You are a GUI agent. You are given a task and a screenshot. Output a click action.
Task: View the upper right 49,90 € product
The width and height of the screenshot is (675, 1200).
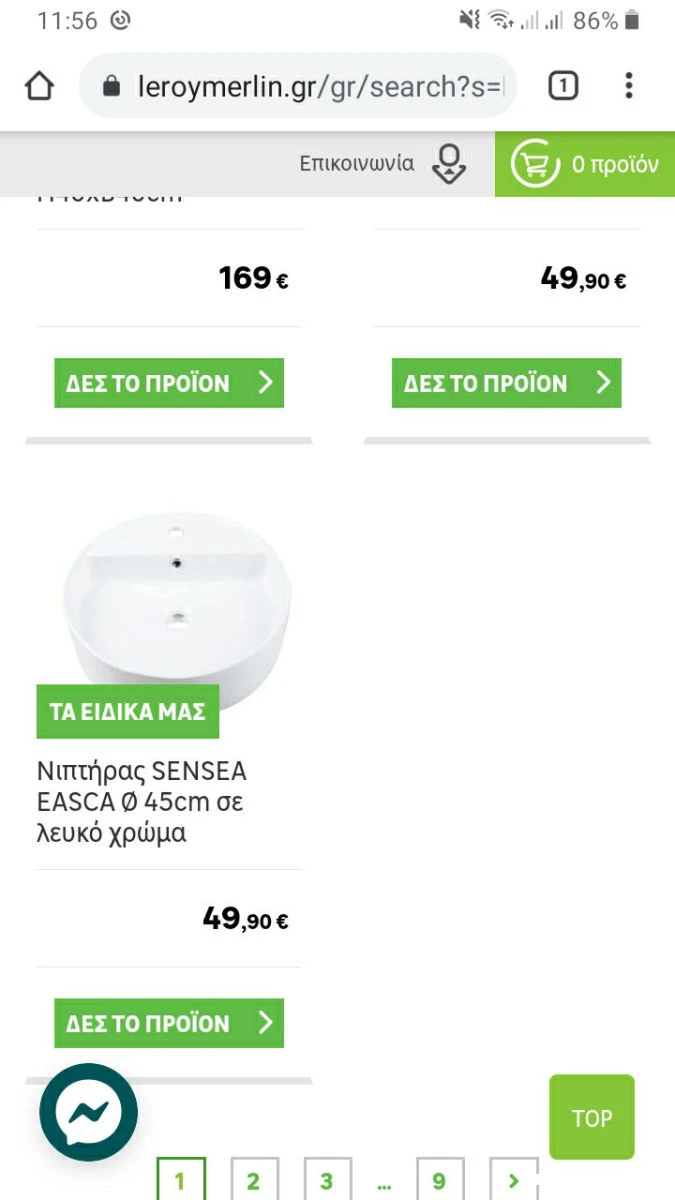pos(506,384)
